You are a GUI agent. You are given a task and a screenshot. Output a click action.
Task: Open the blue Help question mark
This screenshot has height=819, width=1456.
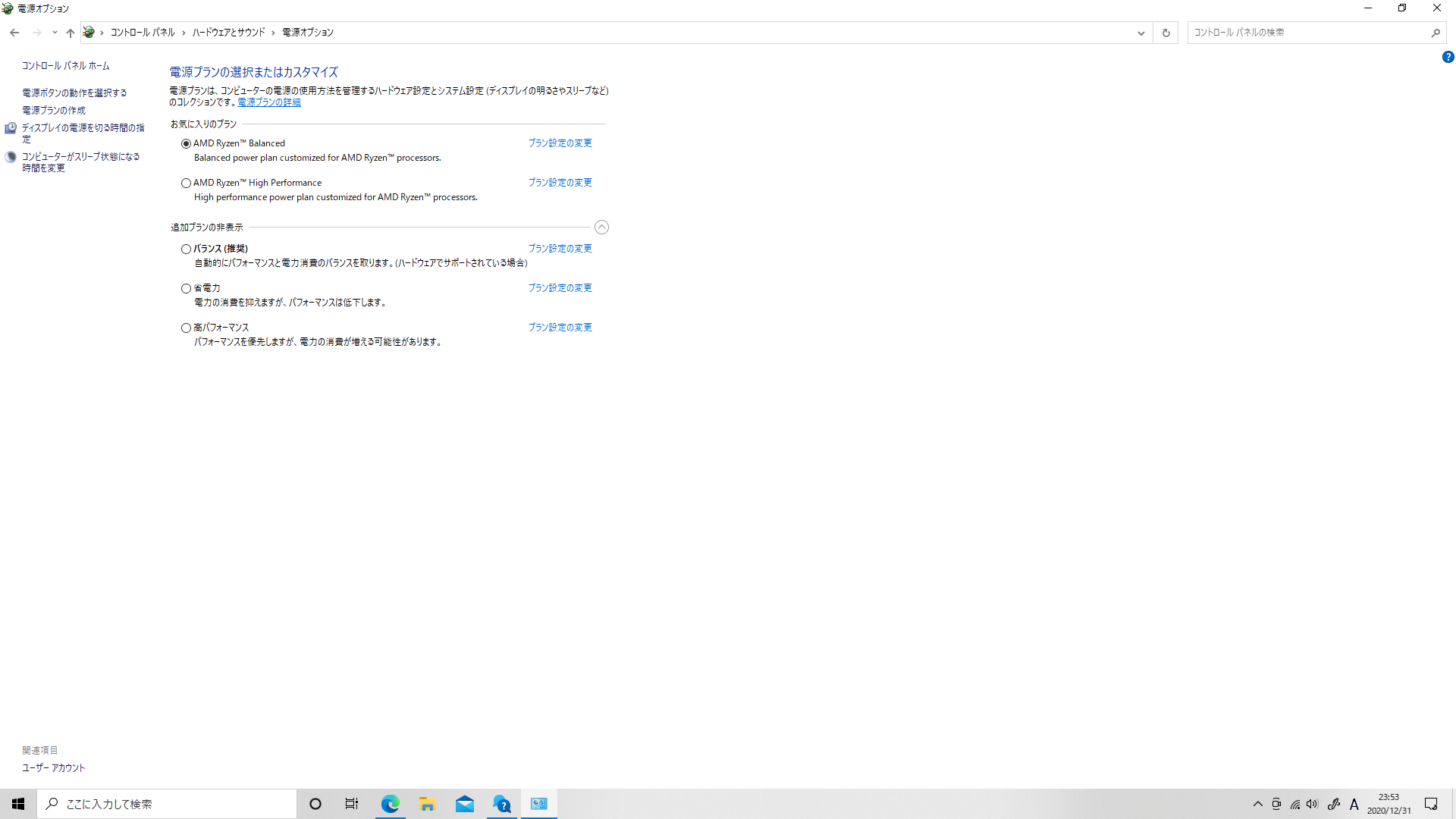(1448, 57)
